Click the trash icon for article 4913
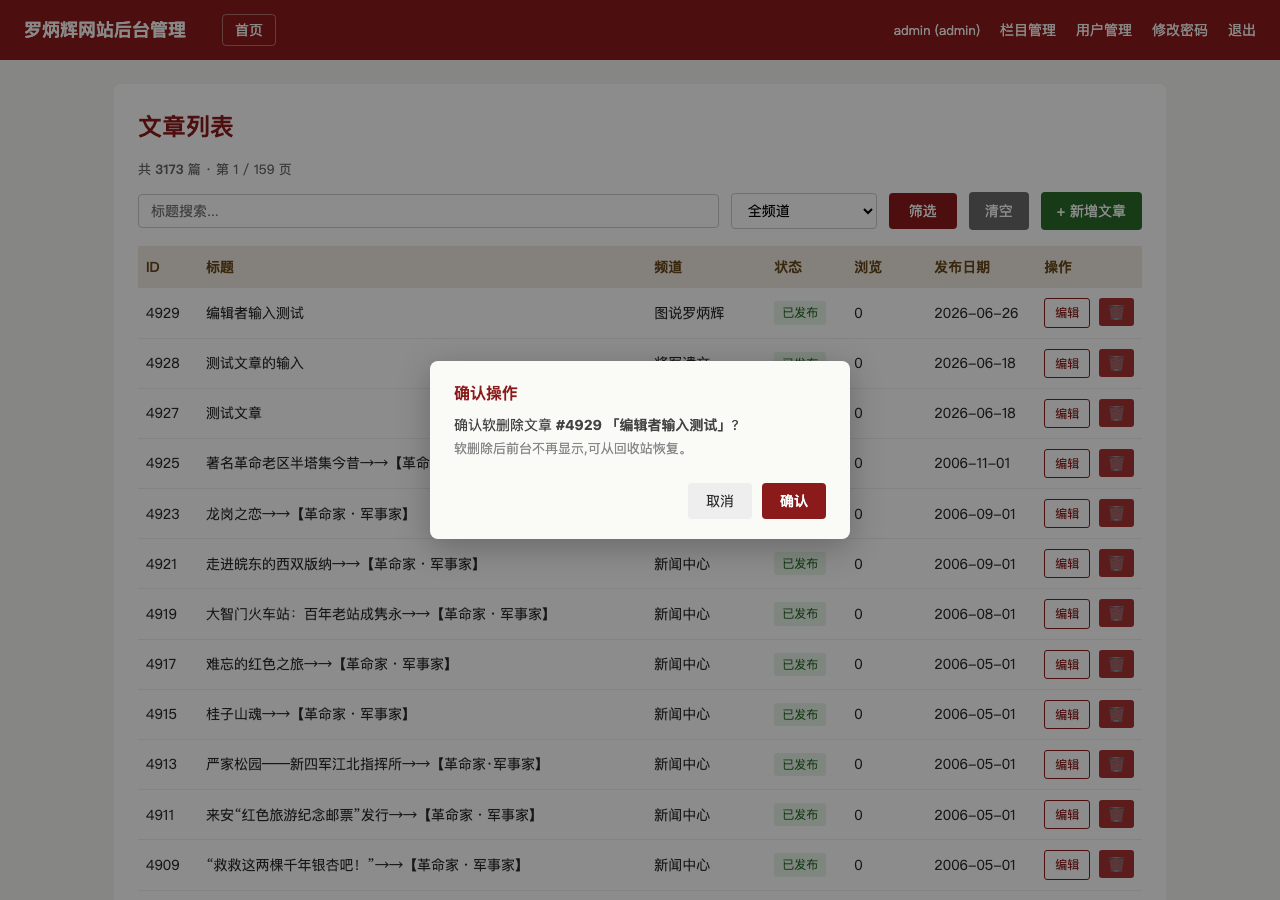The height and width of the screenshot is (900, 1280). [1116, 764]
